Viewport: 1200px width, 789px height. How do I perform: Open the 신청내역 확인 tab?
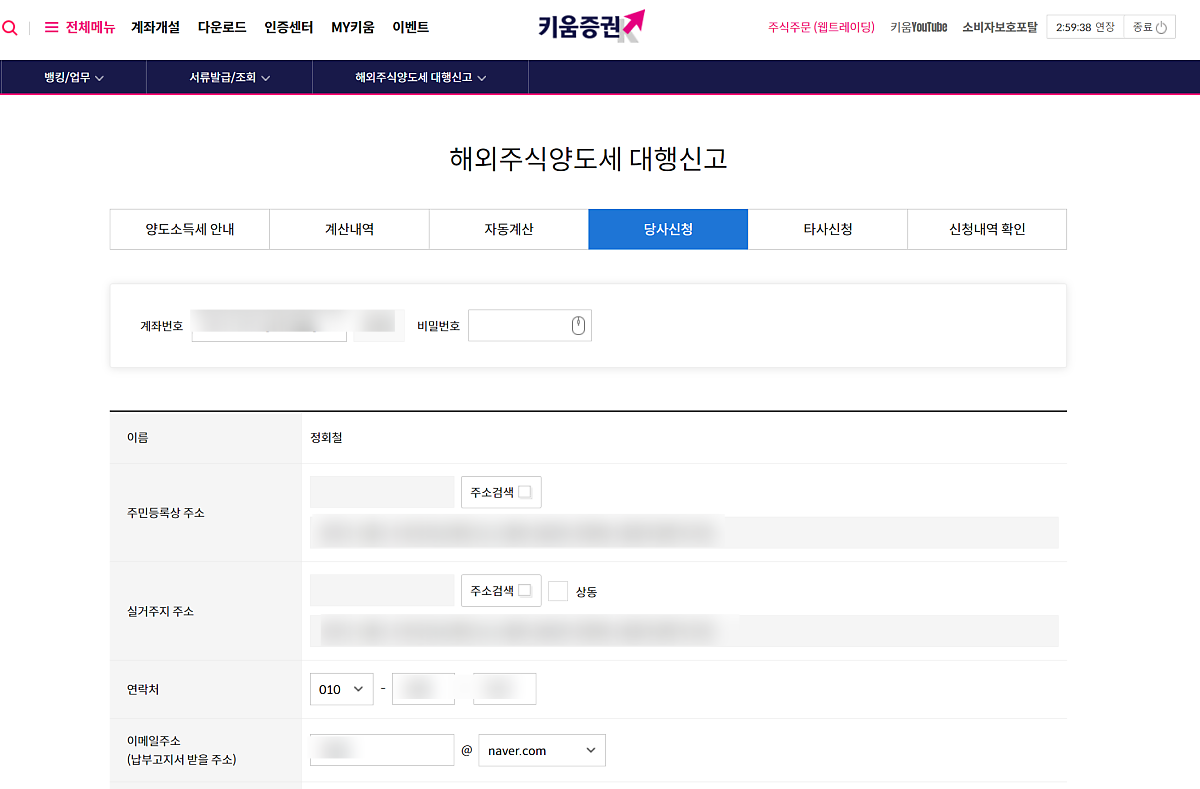tap(987, 229)
